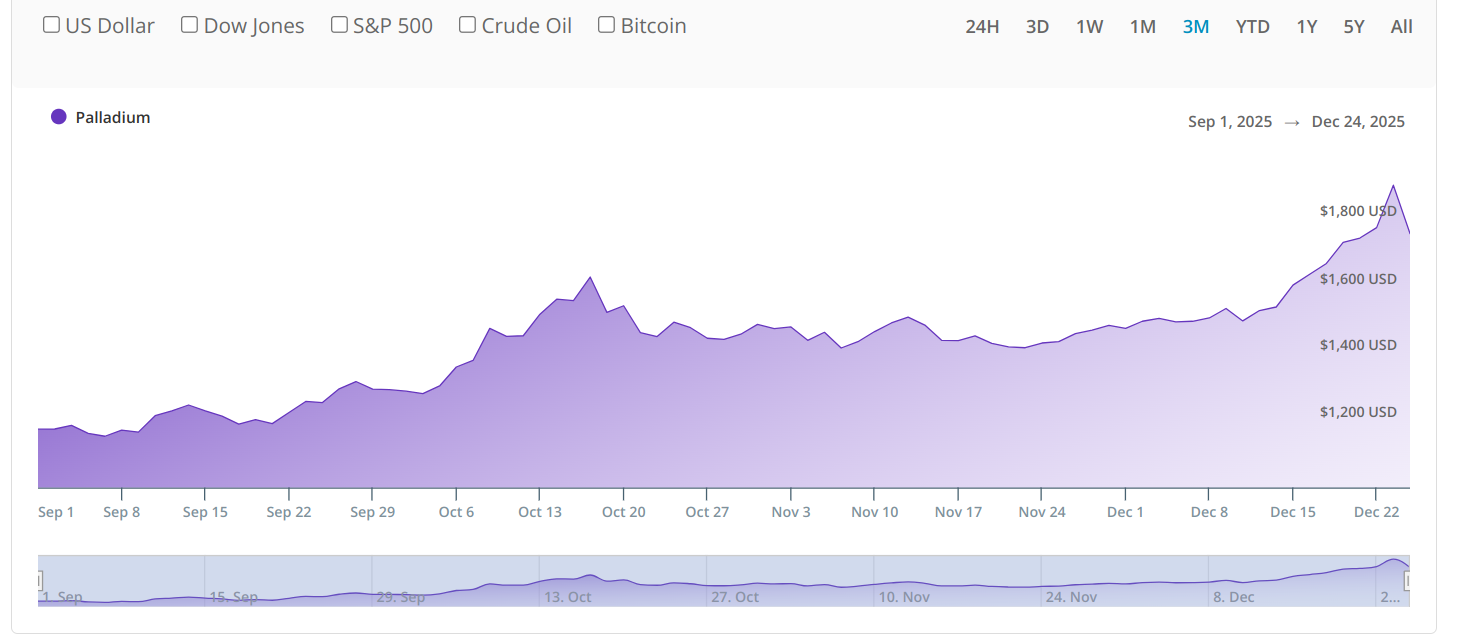This screenshot has width=1463, height=637.
Task: Click the Oct 20 x-axis label
Action: 623,512
